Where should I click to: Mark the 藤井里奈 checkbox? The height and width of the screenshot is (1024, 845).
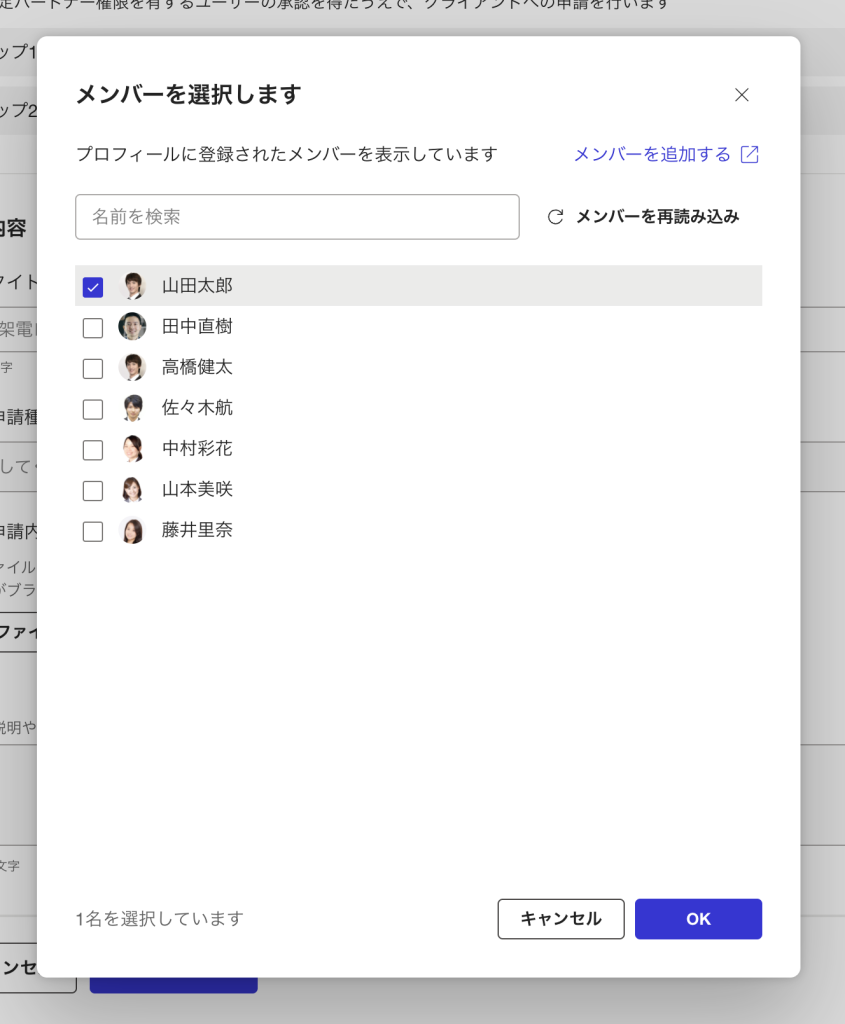pyautogui.click(x=93, y=532)
